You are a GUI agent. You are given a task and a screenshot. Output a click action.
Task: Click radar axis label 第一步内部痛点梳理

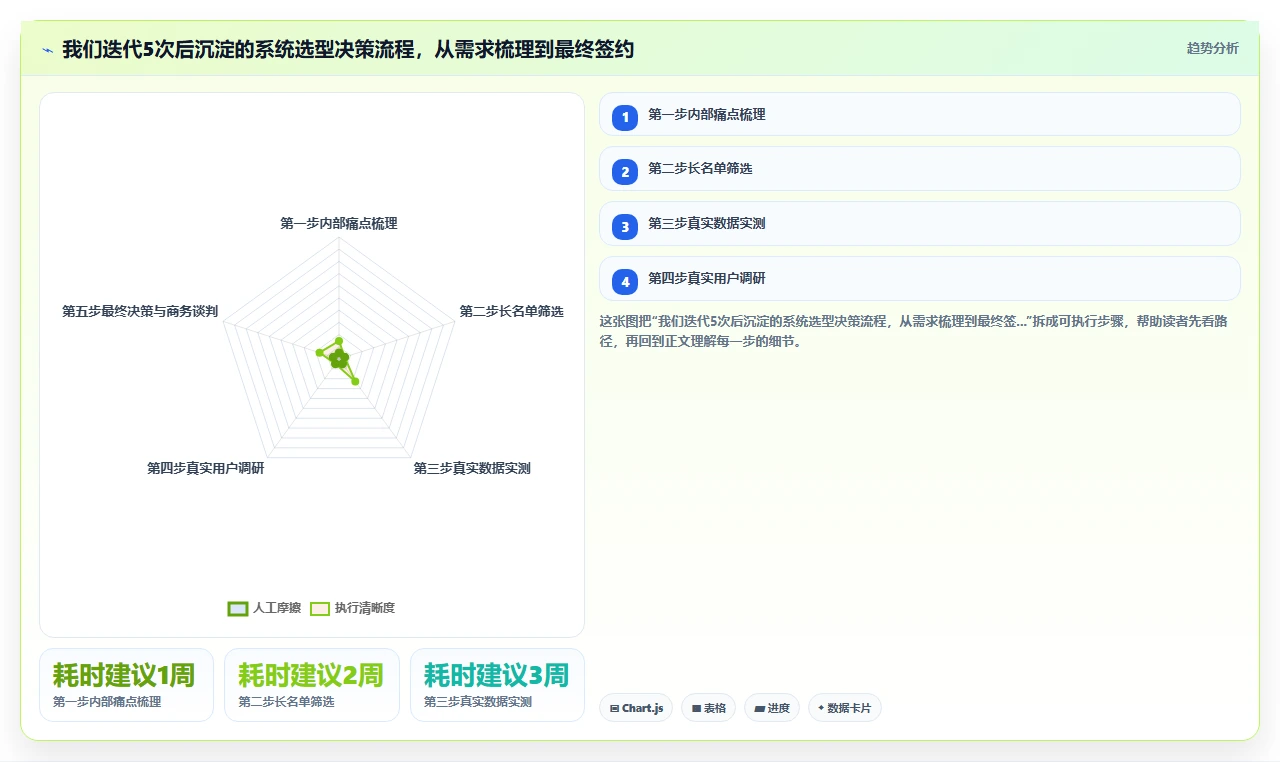[339, 224]
